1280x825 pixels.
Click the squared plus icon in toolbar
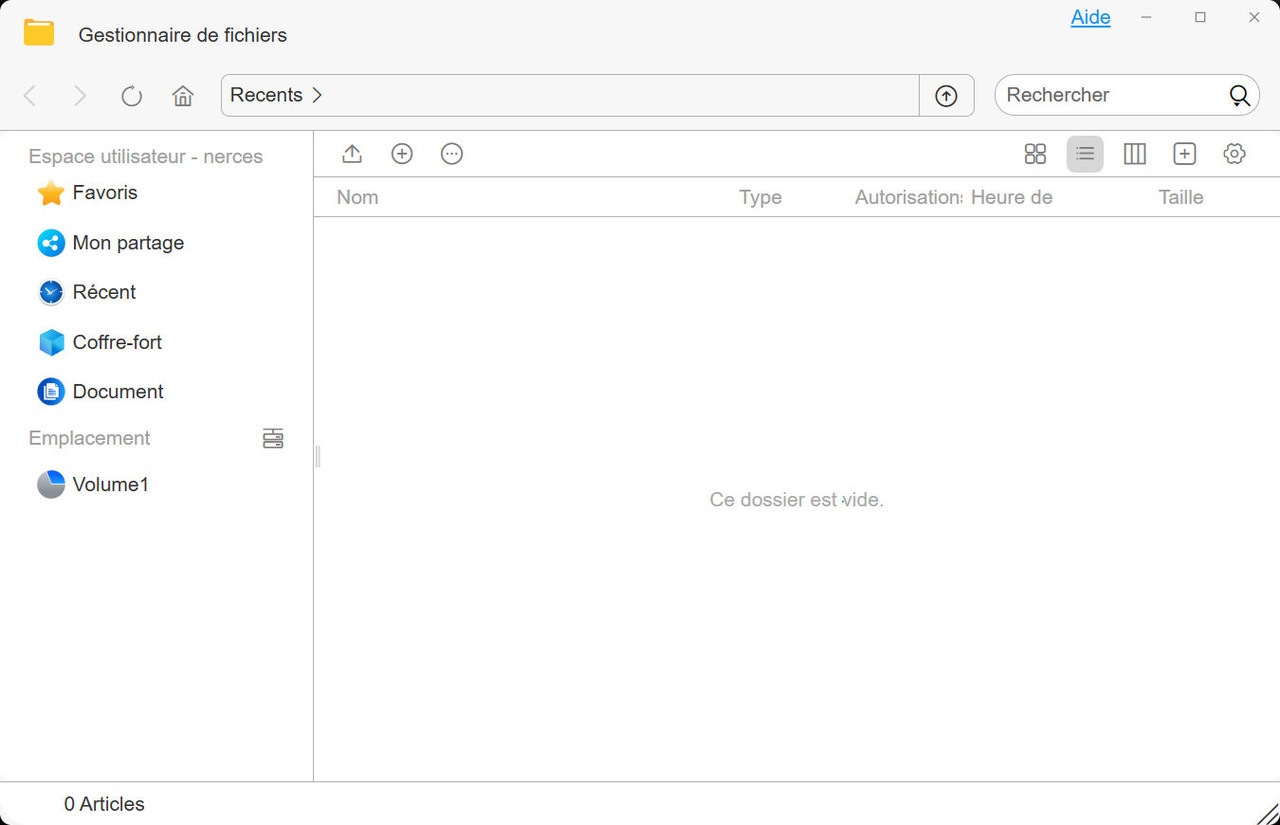pos(1184,154)
